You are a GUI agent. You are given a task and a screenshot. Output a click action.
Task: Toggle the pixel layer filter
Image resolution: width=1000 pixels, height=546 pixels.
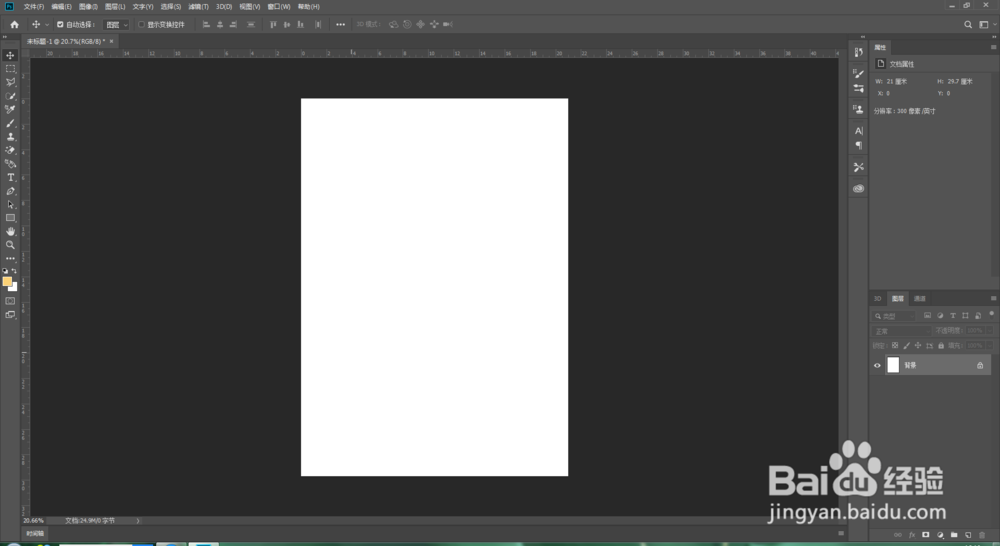pyautogui.click(x=927, y=316)
